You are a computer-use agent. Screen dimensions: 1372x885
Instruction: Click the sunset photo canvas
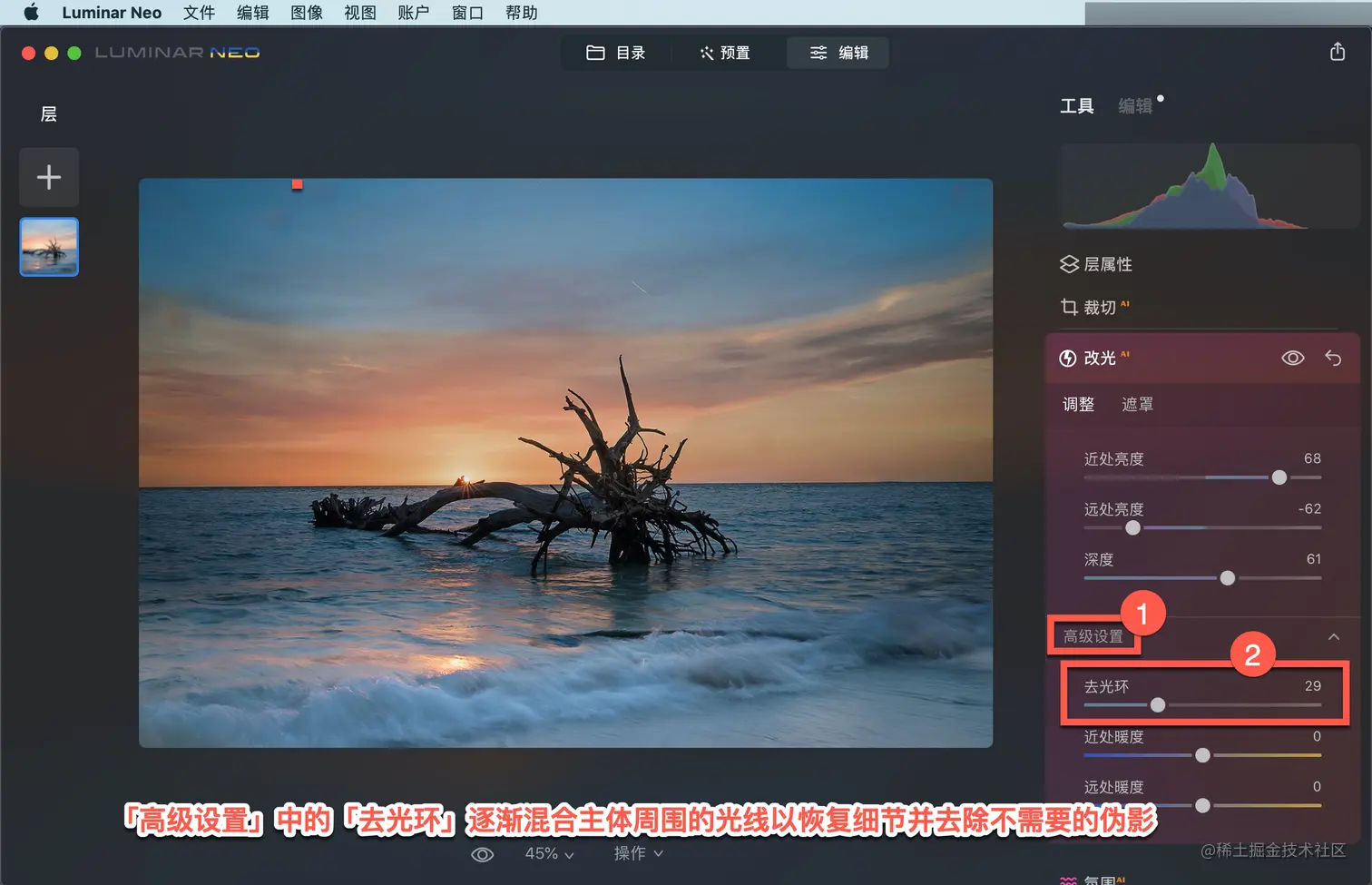tap(565, 463)
